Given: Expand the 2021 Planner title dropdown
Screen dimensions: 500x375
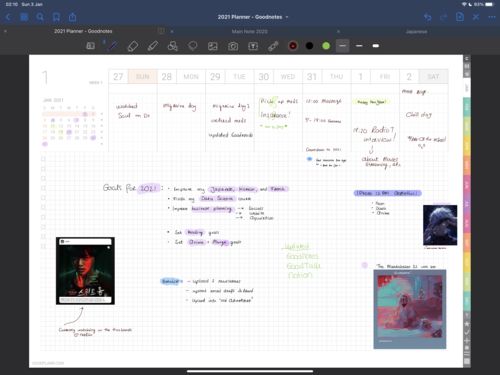Looking at the screenshot, I should point(287,17).
